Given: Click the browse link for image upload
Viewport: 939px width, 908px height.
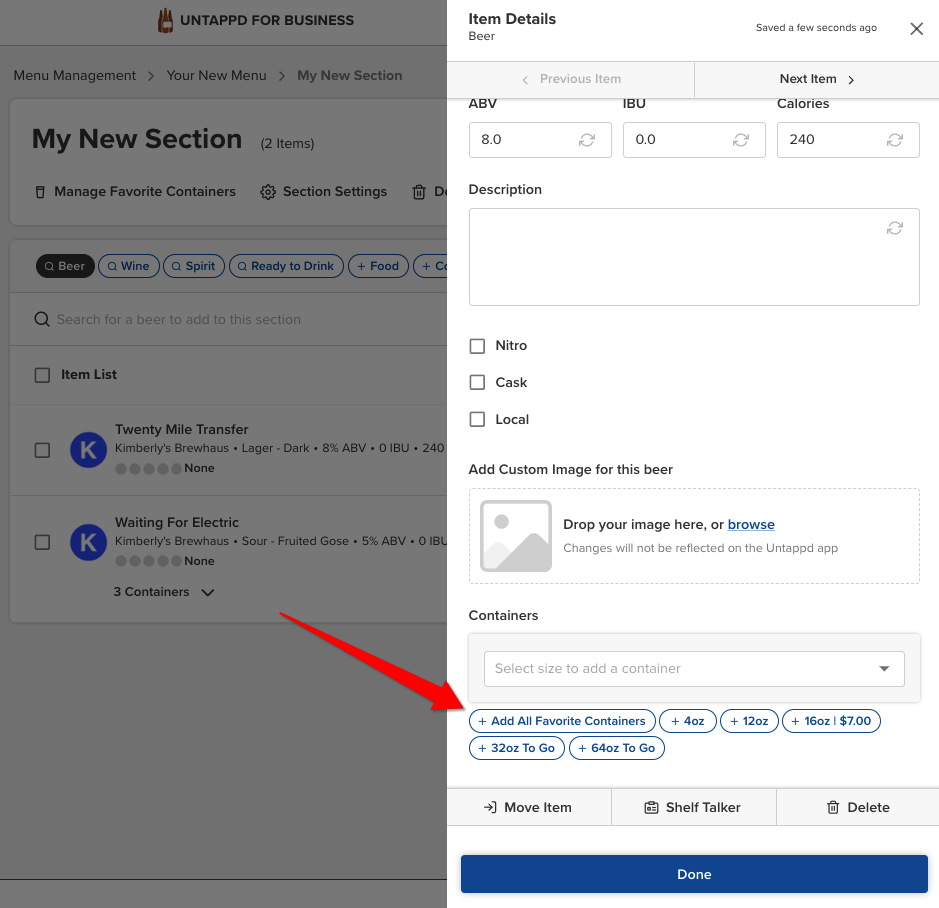Looking at the screenshot, I should tap(751, 525).
